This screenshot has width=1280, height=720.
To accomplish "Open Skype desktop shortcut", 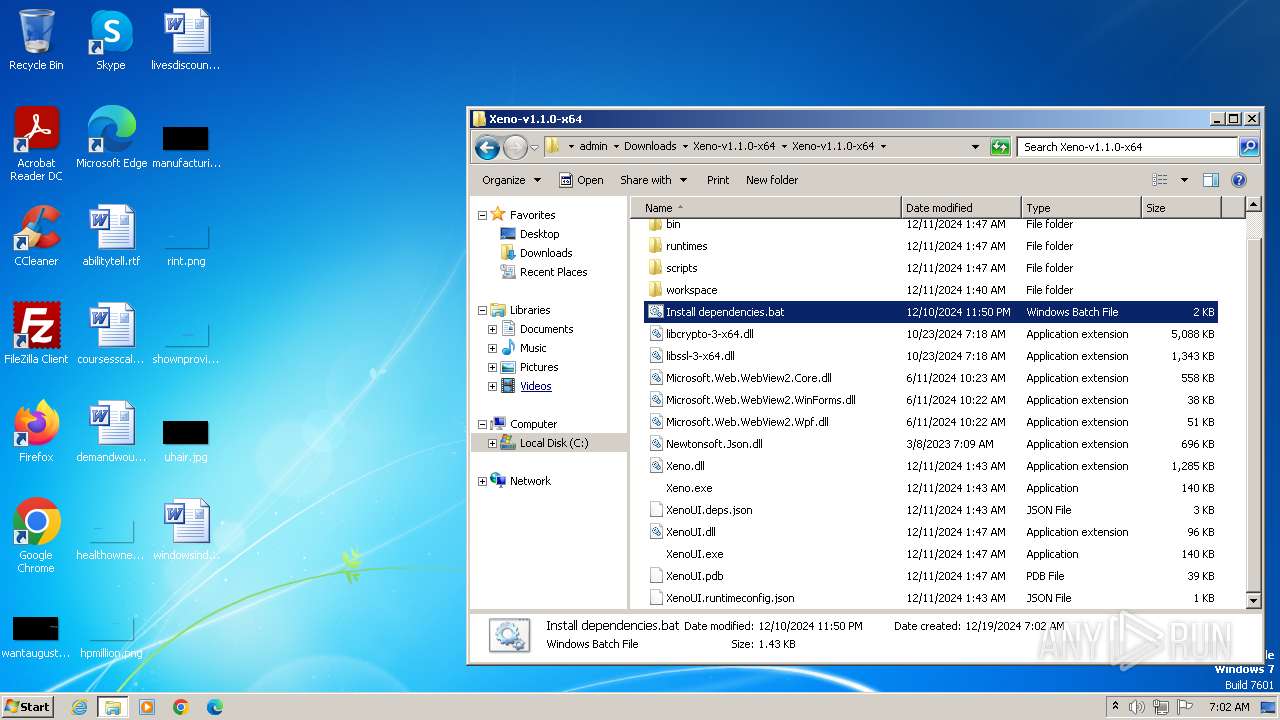I will coord(110,40).
